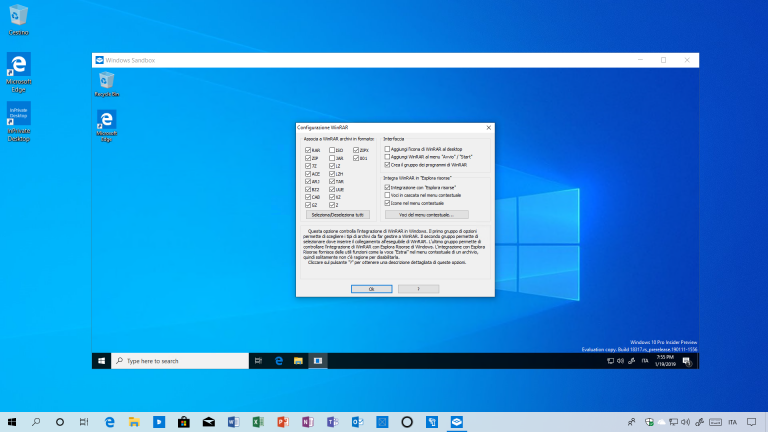Open Cortana circle next to host search
This screenshot has height=432, width=768.
[60, 422]
